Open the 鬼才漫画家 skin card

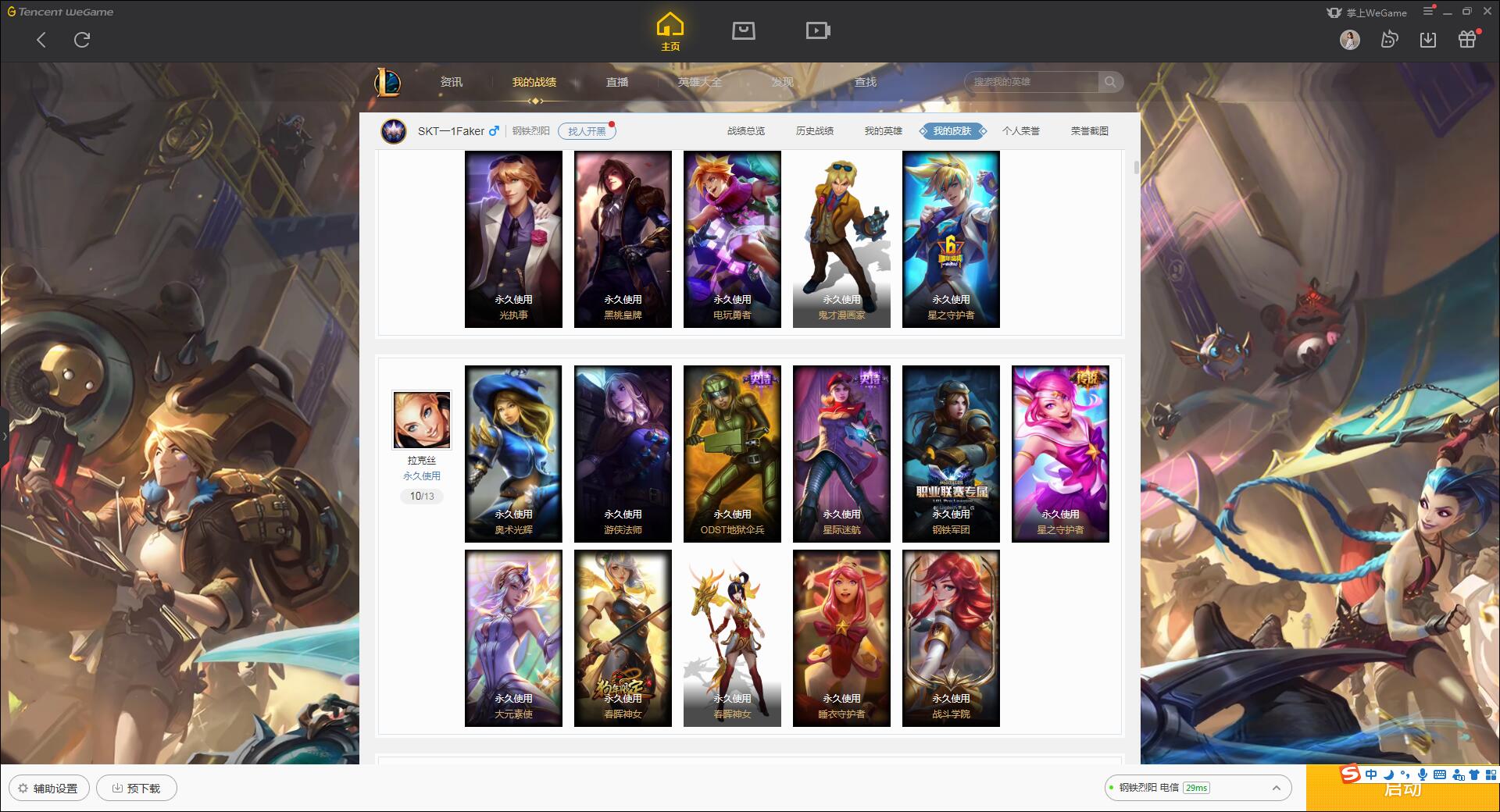point(841,239)
